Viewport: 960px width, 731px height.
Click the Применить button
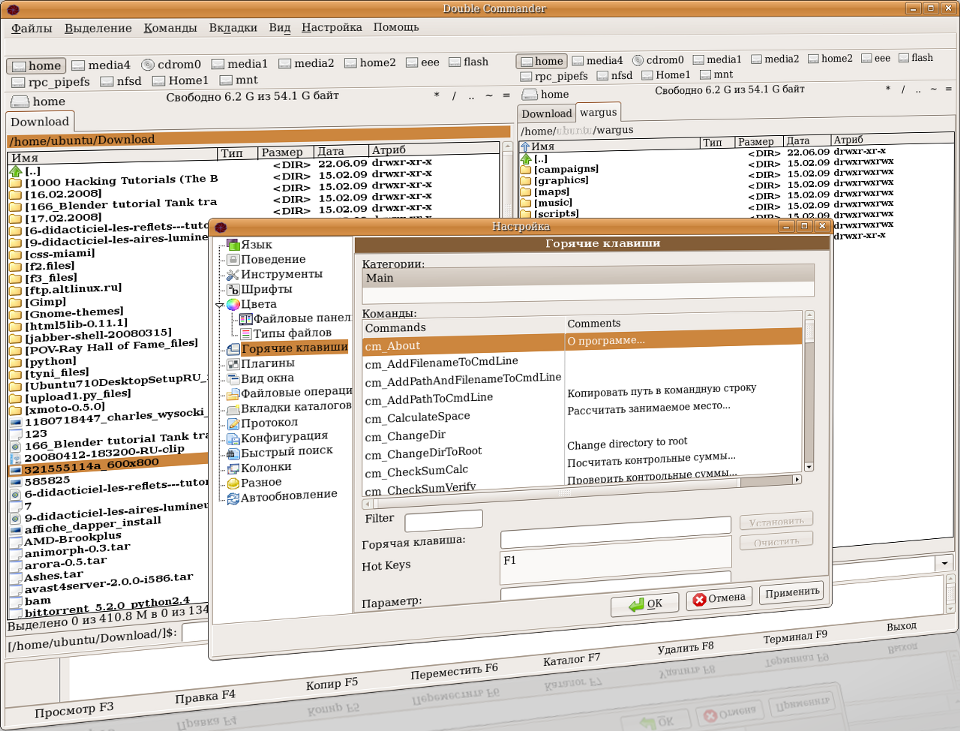(x=791, y=592)
